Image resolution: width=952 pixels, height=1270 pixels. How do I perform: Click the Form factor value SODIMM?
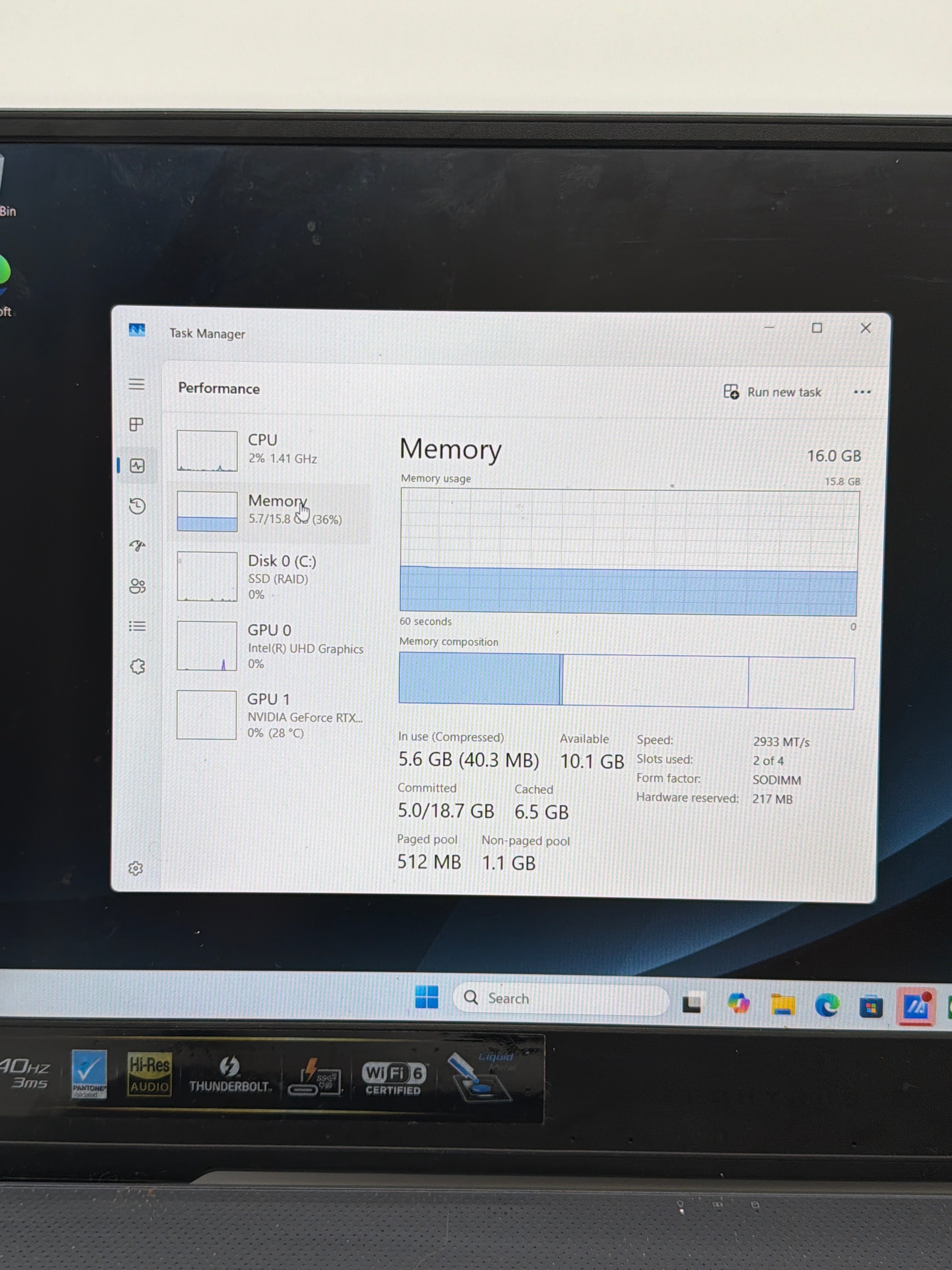point(776,780)
